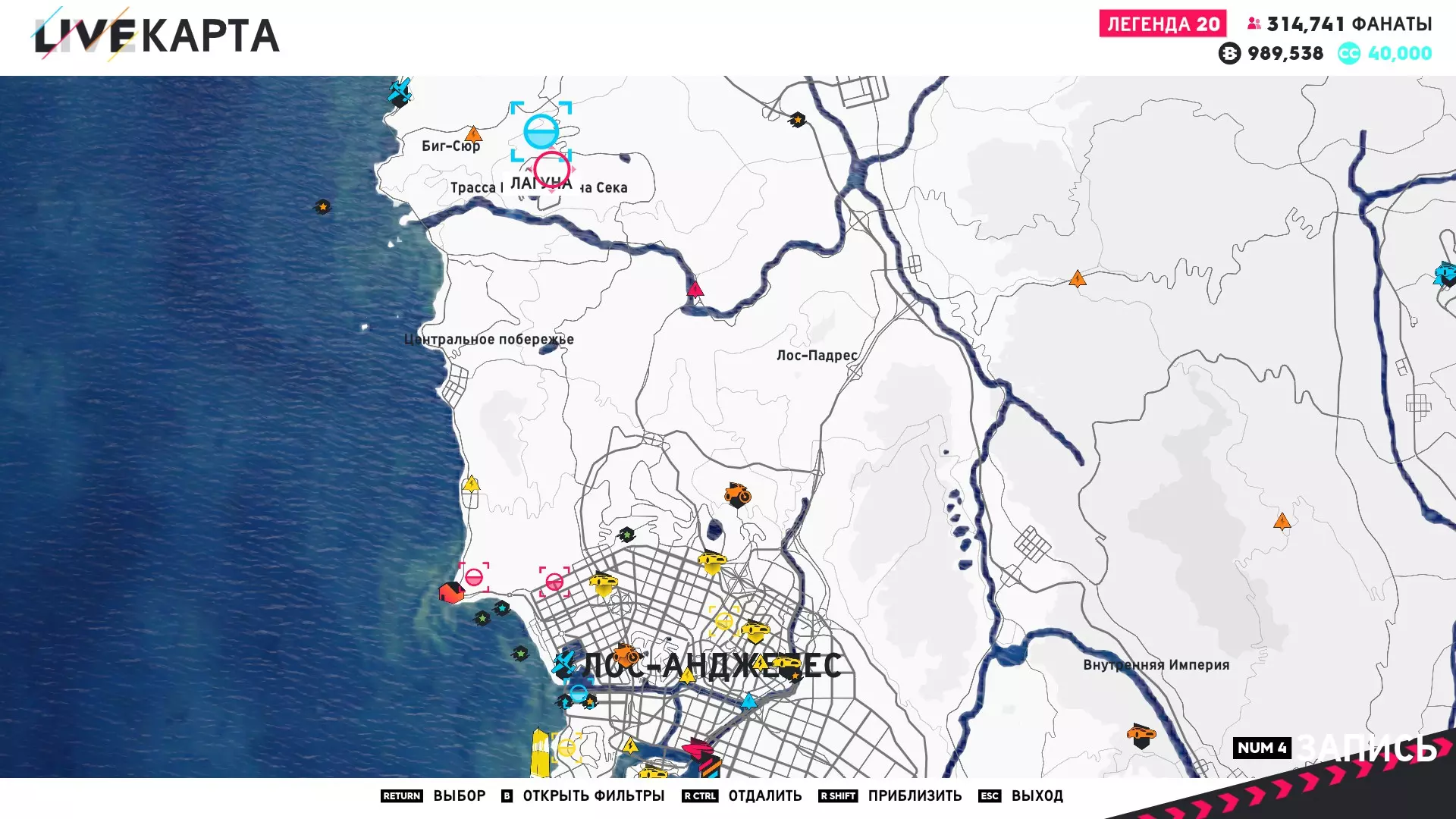Viewport: 1456px width, 819px height.
Task: Select the orange skill triangle above Биг-Сюр label
Action: (473, 135)
